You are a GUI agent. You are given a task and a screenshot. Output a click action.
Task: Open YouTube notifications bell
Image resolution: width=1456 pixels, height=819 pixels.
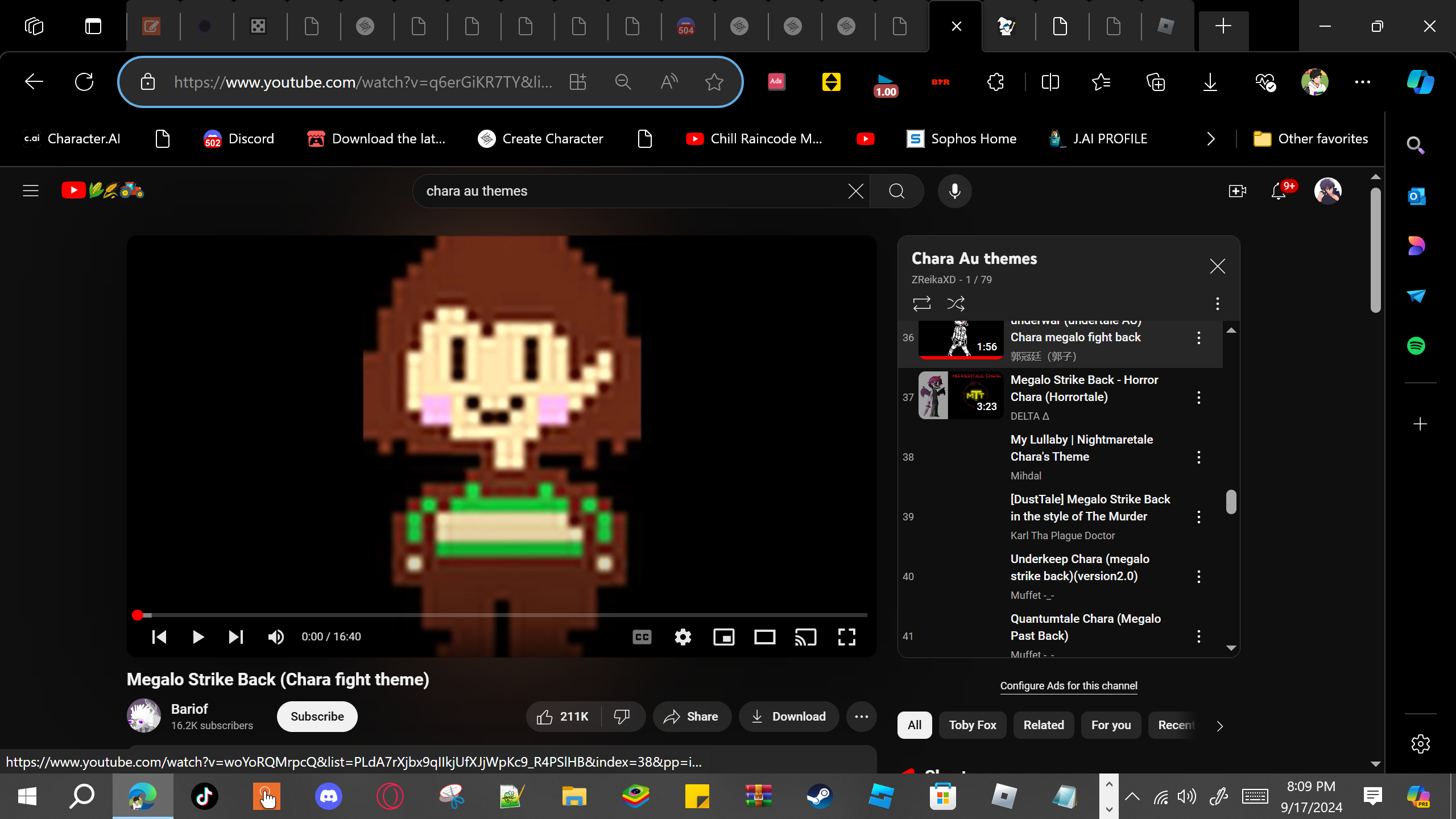click(1279, 191)
